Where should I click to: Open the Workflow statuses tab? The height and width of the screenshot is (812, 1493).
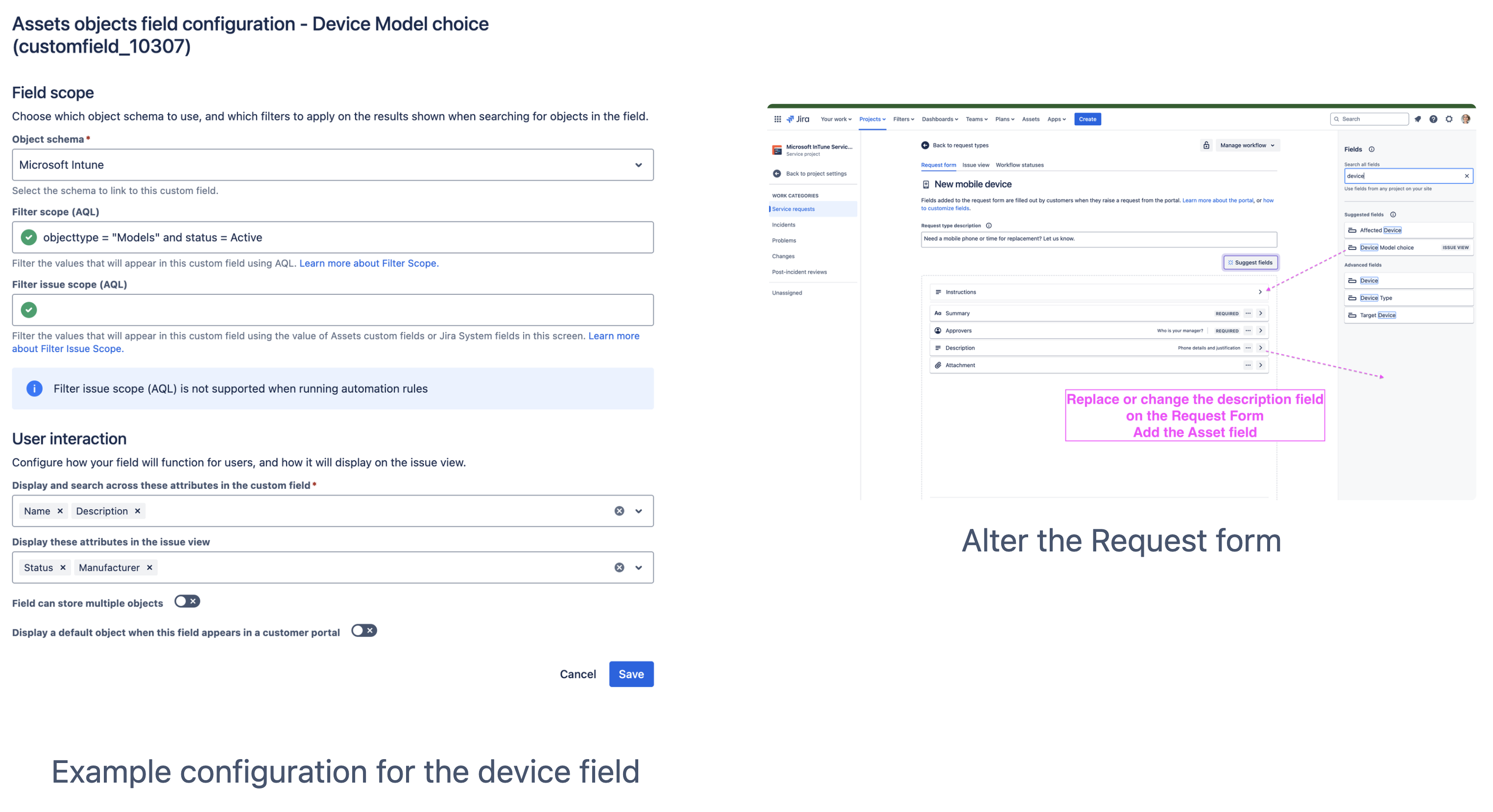click(1019, 165)
